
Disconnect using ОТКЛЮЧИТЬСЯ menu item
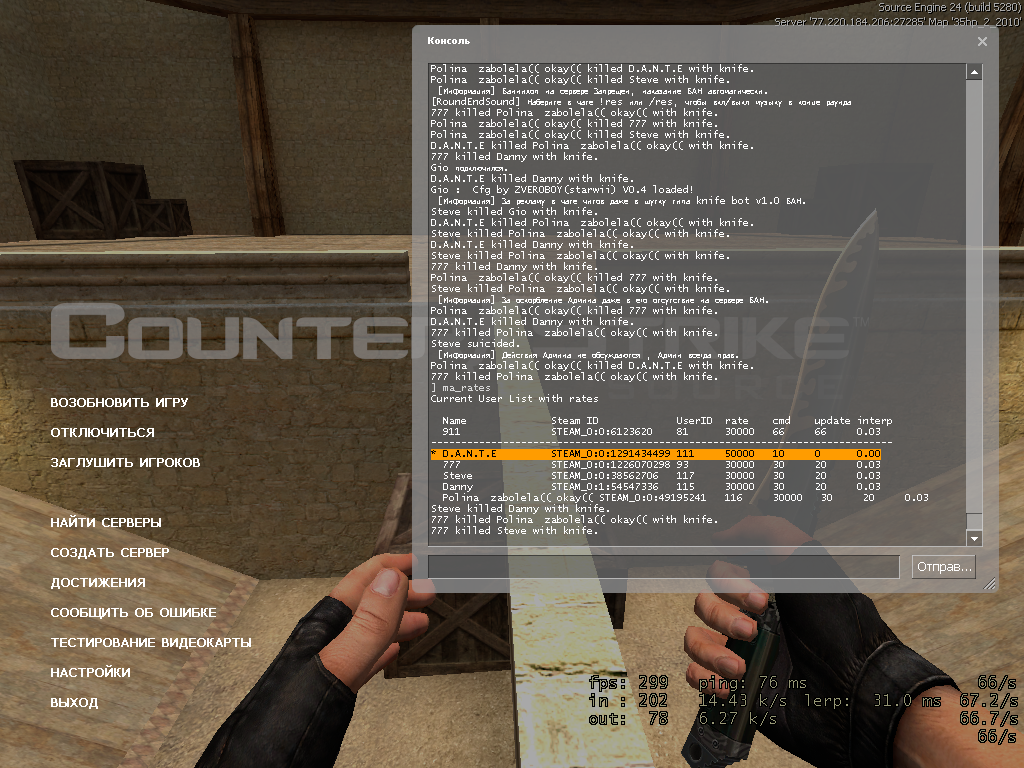pyautogui.click(x=103, y=432)
